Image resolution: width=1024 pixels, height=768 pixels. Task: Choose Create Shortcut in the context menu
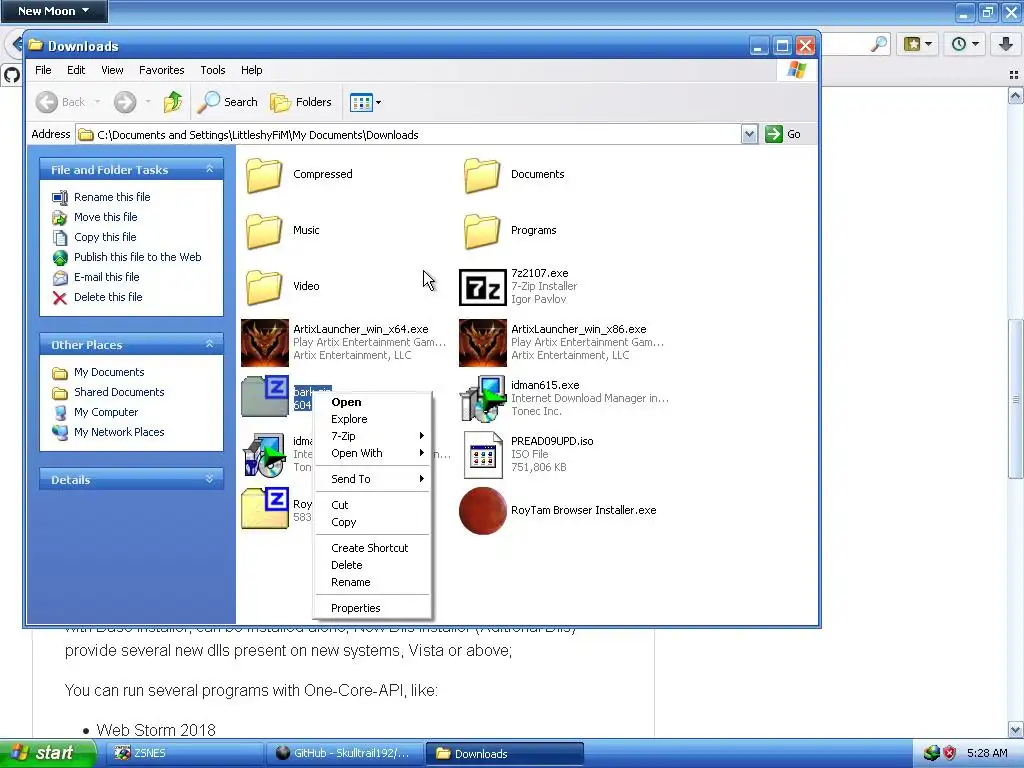coord(372,548)
